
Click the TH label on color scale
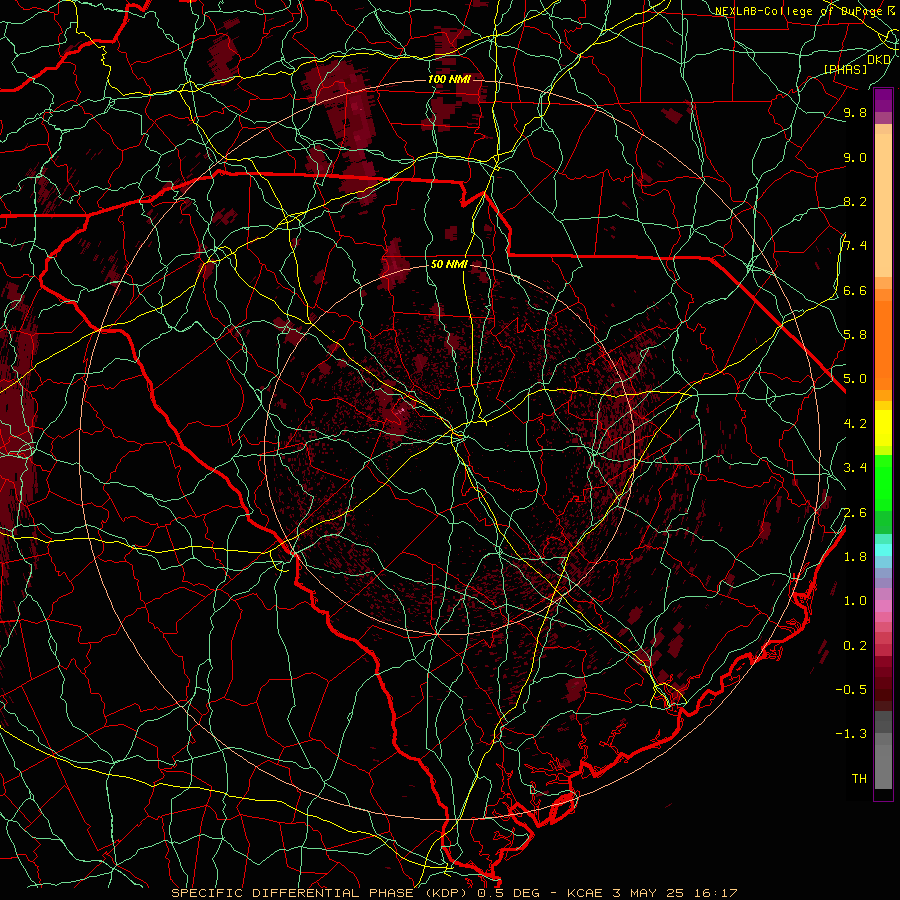click(x=859, y=778)
